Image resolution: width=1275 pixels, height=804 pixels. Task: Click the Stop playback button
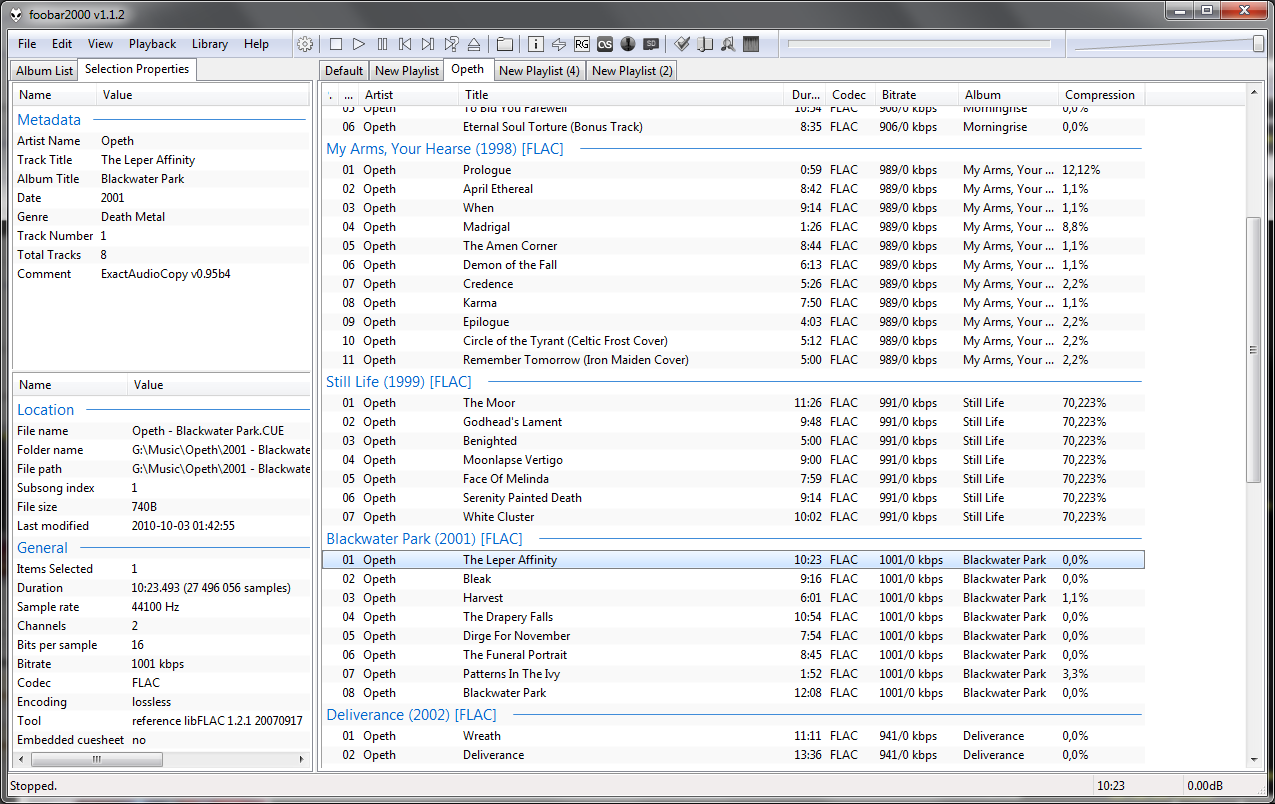(336, 44)
